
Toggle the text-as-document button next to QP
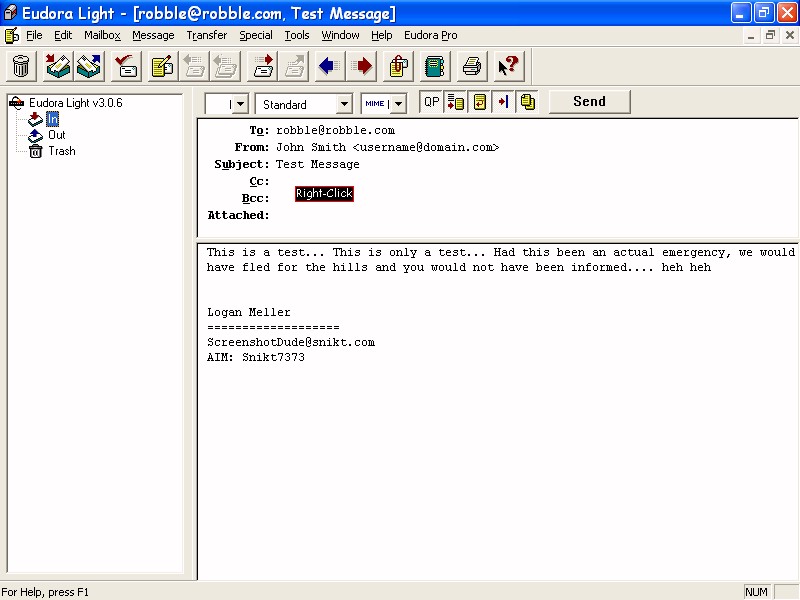(x=455, y=102)
